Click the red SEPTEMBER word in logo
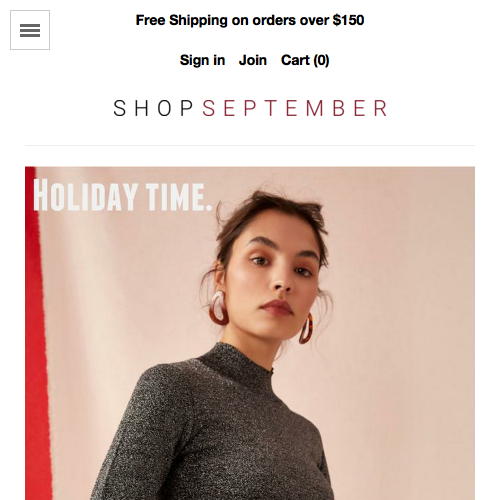 (295, 108)
